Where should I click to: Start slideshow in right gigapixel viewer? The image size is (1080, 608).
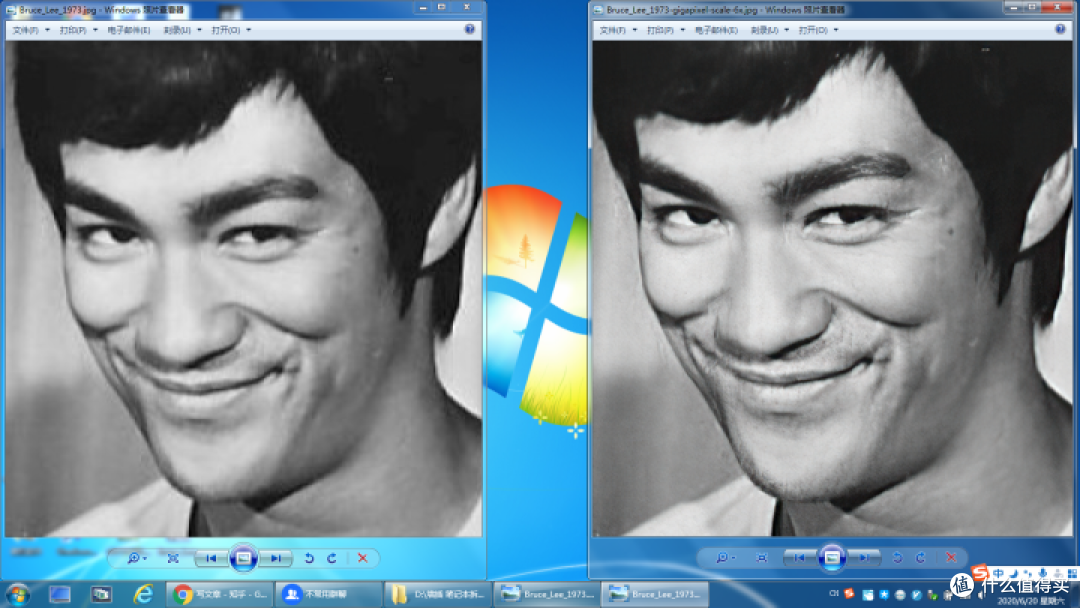[831, 558]
